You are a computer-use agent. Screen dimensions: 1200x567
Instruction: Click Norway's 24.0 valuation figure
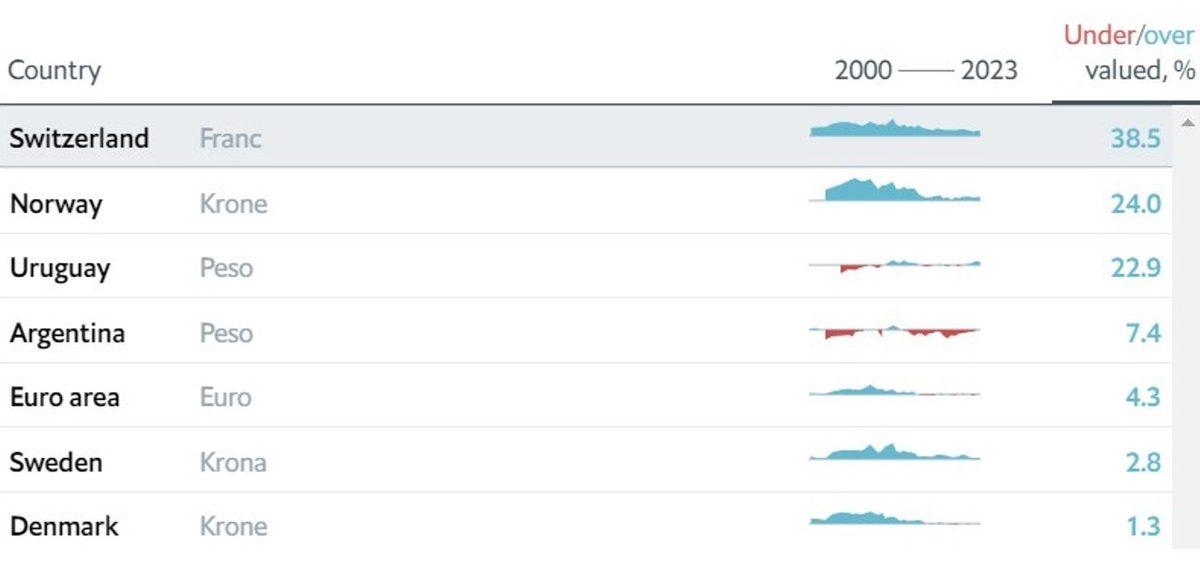pyautogui.click(x=1135, y=204)
